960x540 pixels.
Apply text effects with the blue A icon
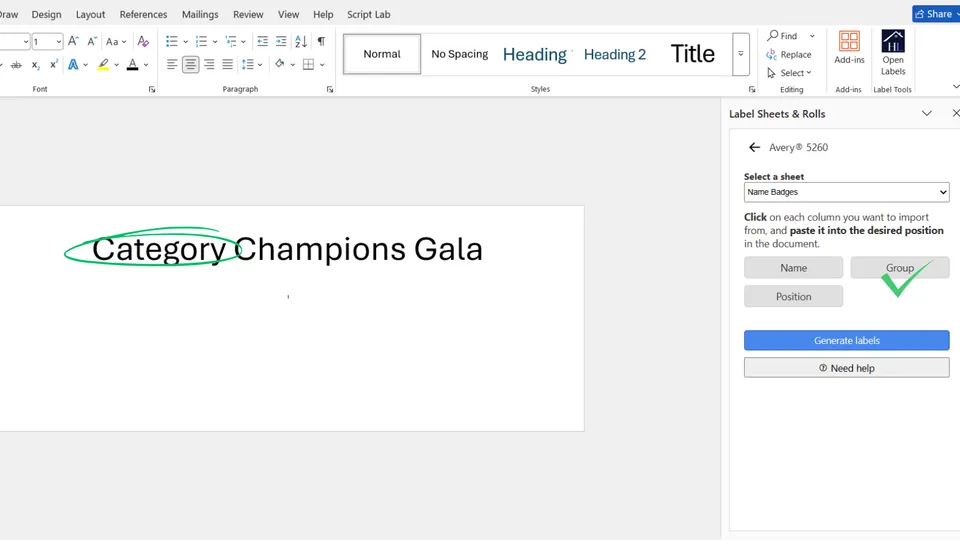pyautogui.click(x=73, y=64)
